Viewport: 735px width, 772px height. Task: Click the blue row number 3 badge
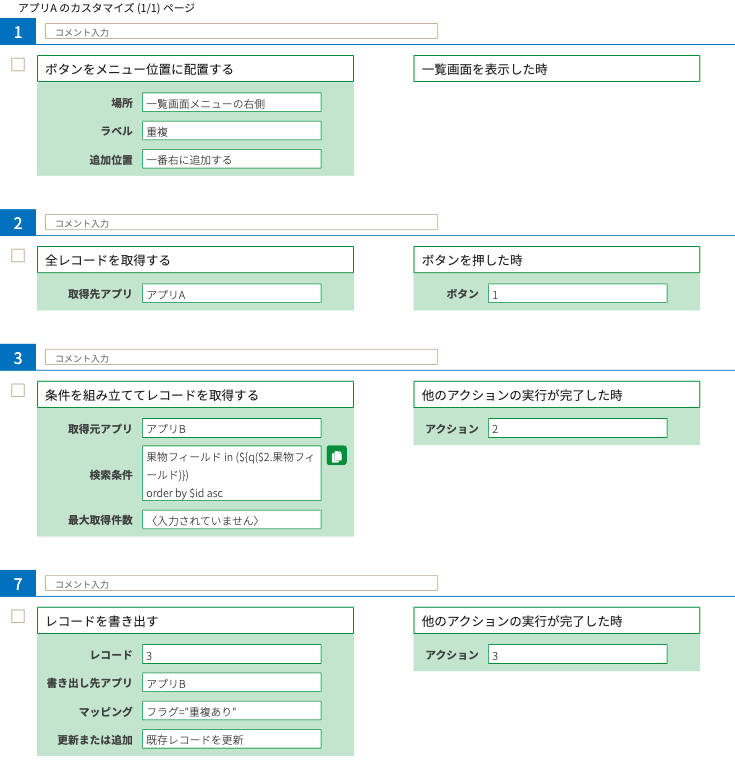pos(18,357)
